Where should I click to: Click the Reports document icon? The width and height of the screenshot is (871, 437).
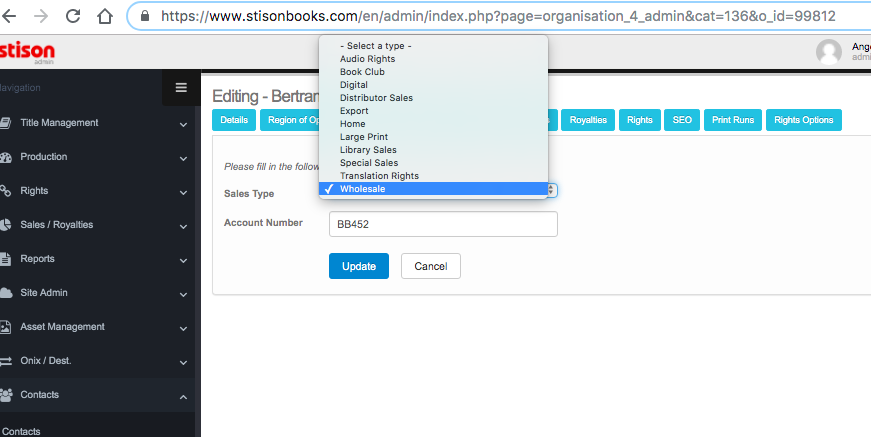[x=5, y=259]
